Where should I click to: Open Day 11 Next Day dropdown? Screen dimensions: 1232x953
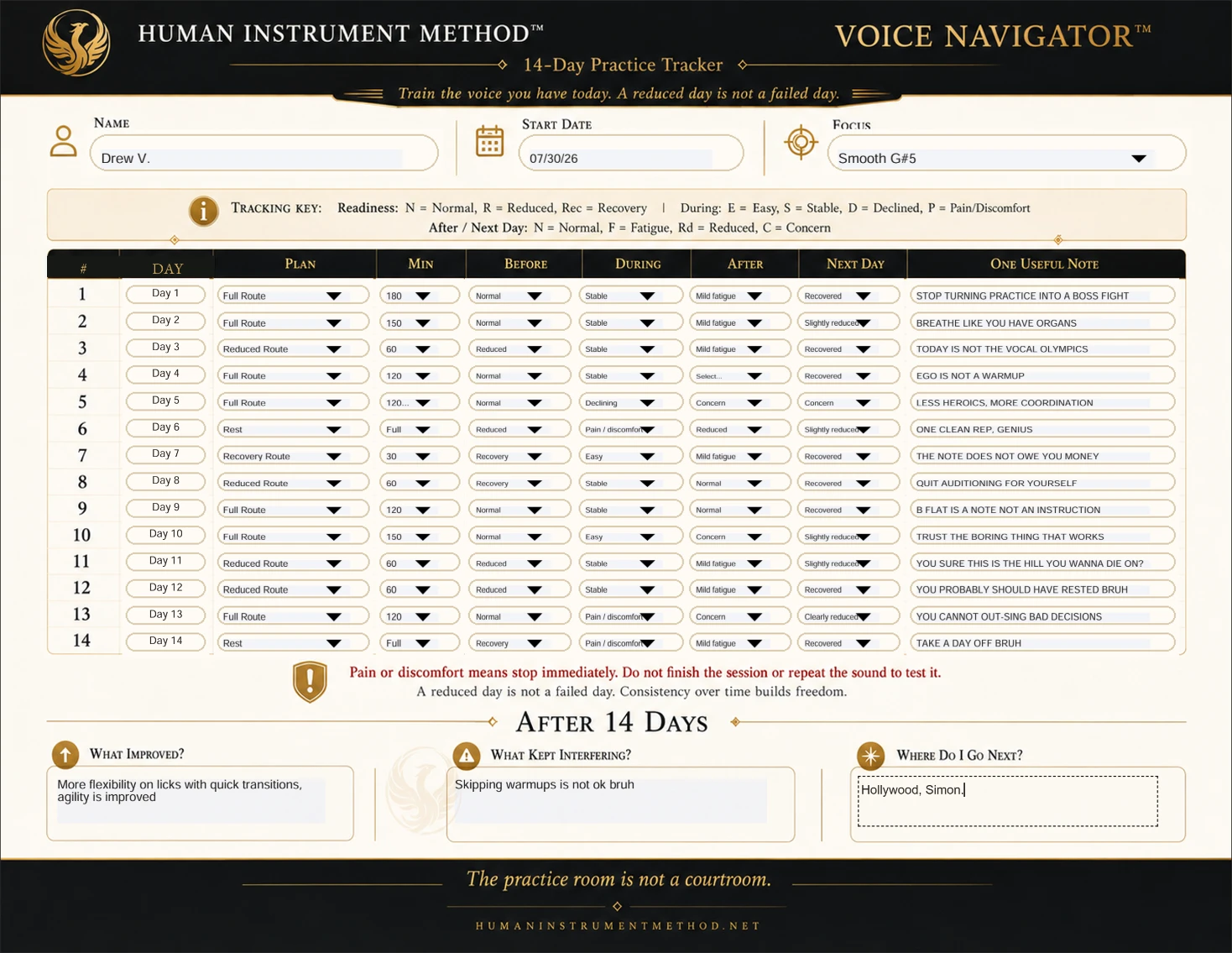(848, 563)
